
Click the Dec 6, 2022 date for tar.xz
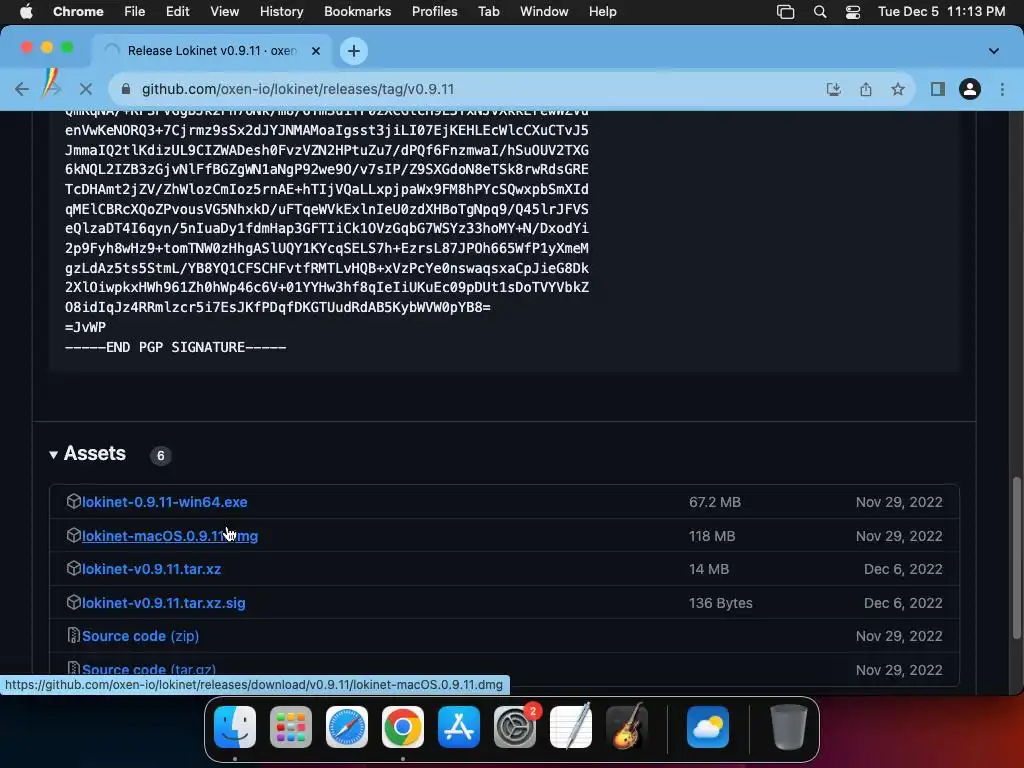(x=903, y=569)
